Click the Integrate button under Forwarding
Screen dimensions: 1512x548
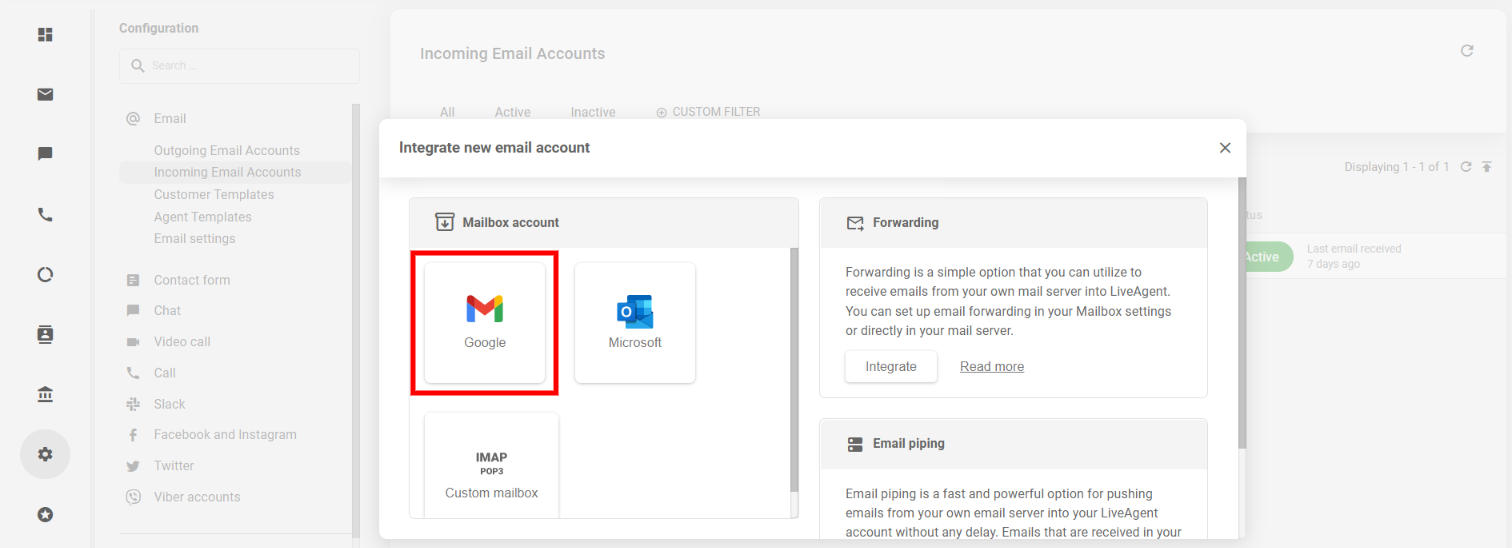(x=890, y=366)
